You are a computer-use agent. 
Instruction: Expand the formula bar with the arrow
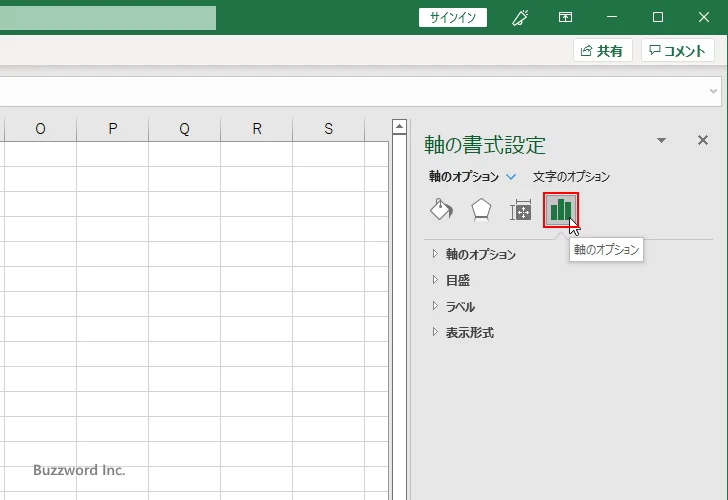714,91
